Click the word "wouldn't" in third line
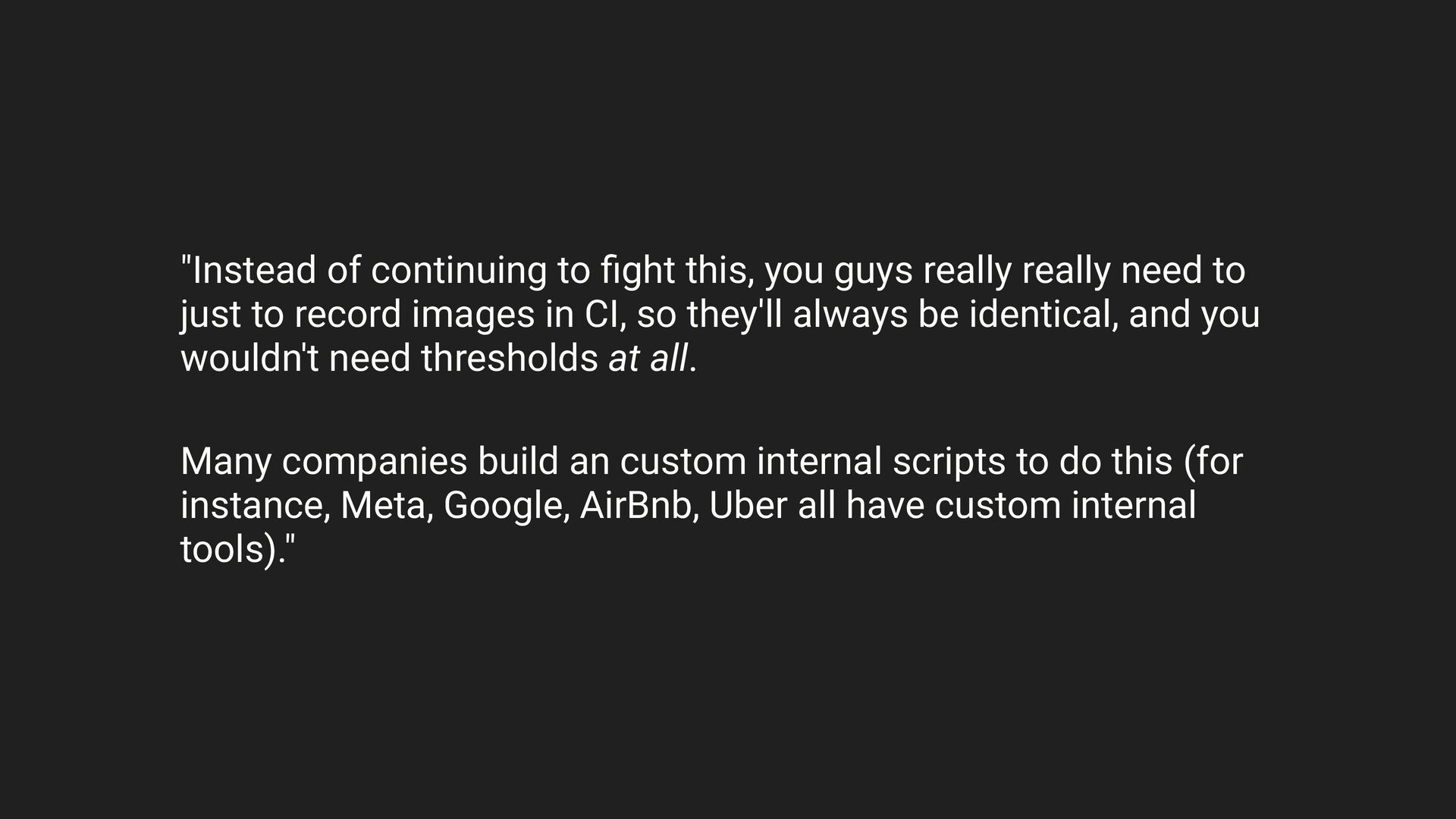This screenshot has width=1456, height=819. 249,359
